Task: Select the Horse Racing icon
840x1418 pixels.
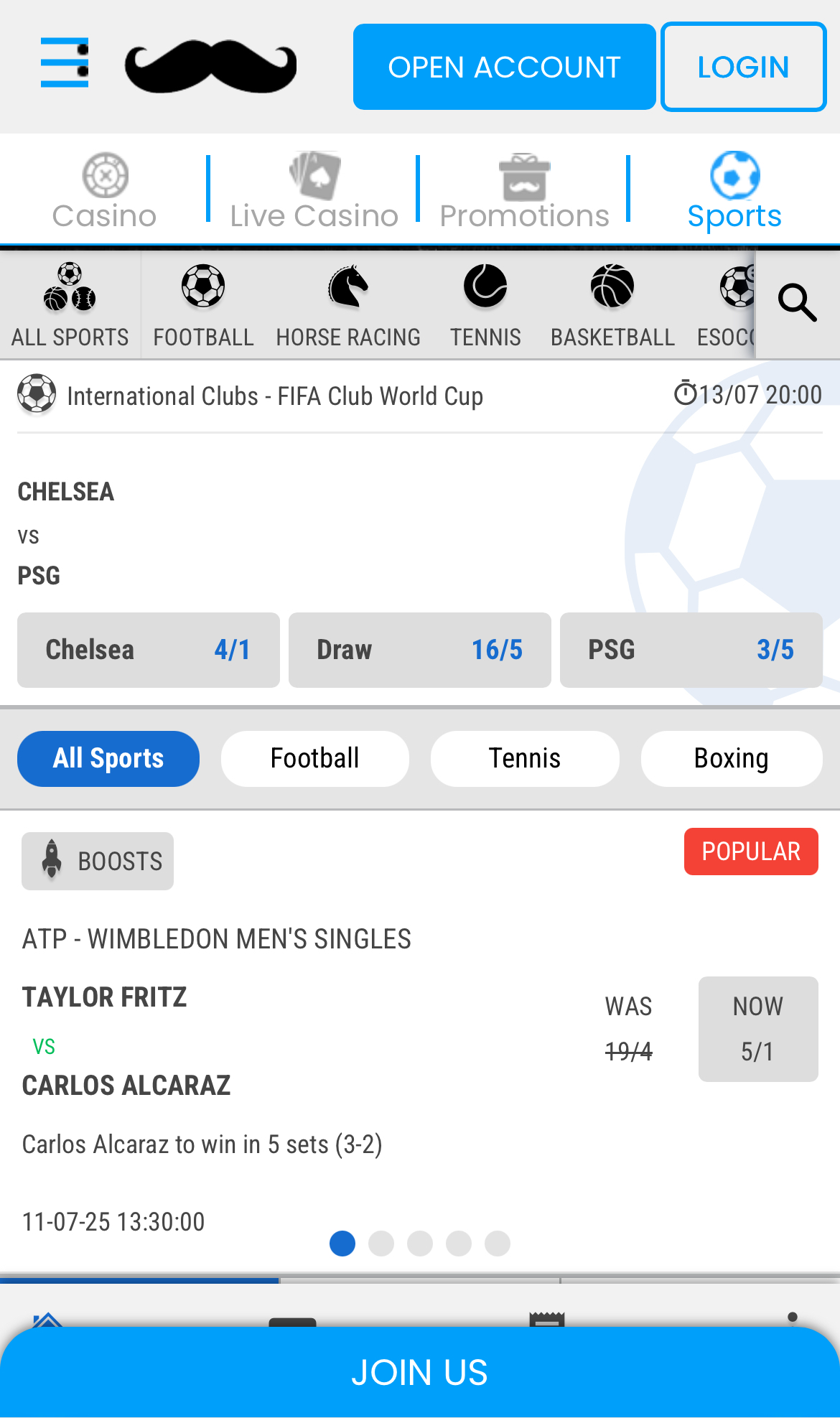Action: point(348,286)
